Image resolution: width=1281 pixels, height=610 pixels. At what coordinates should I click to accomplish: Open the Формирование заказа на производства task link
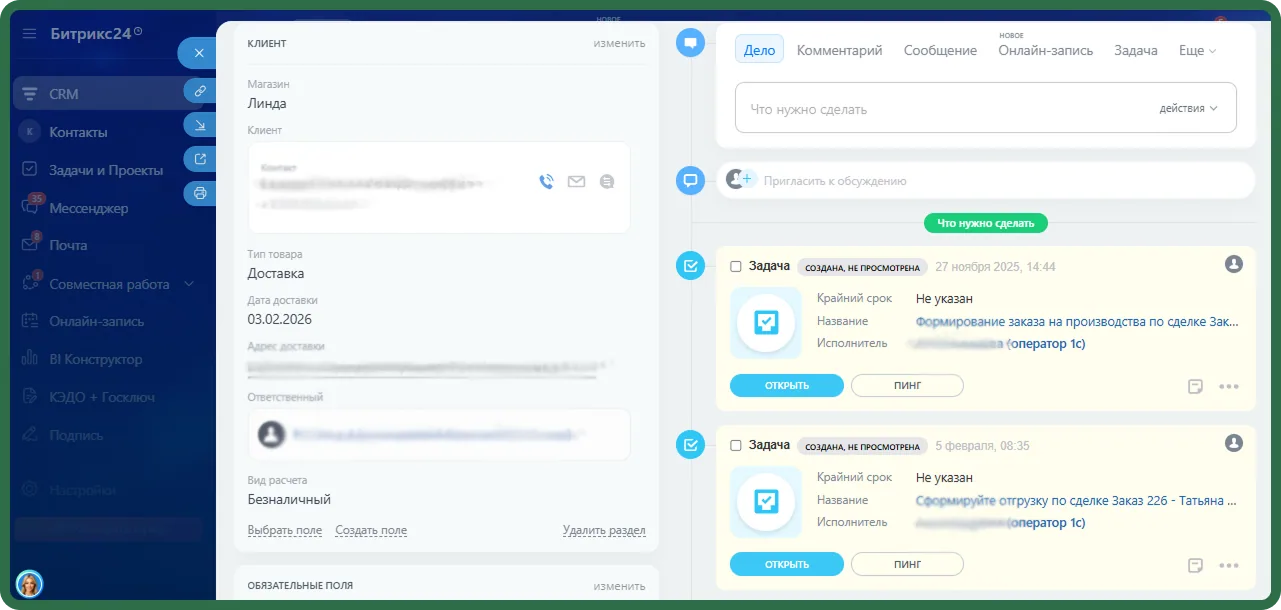coord(1077,322)
